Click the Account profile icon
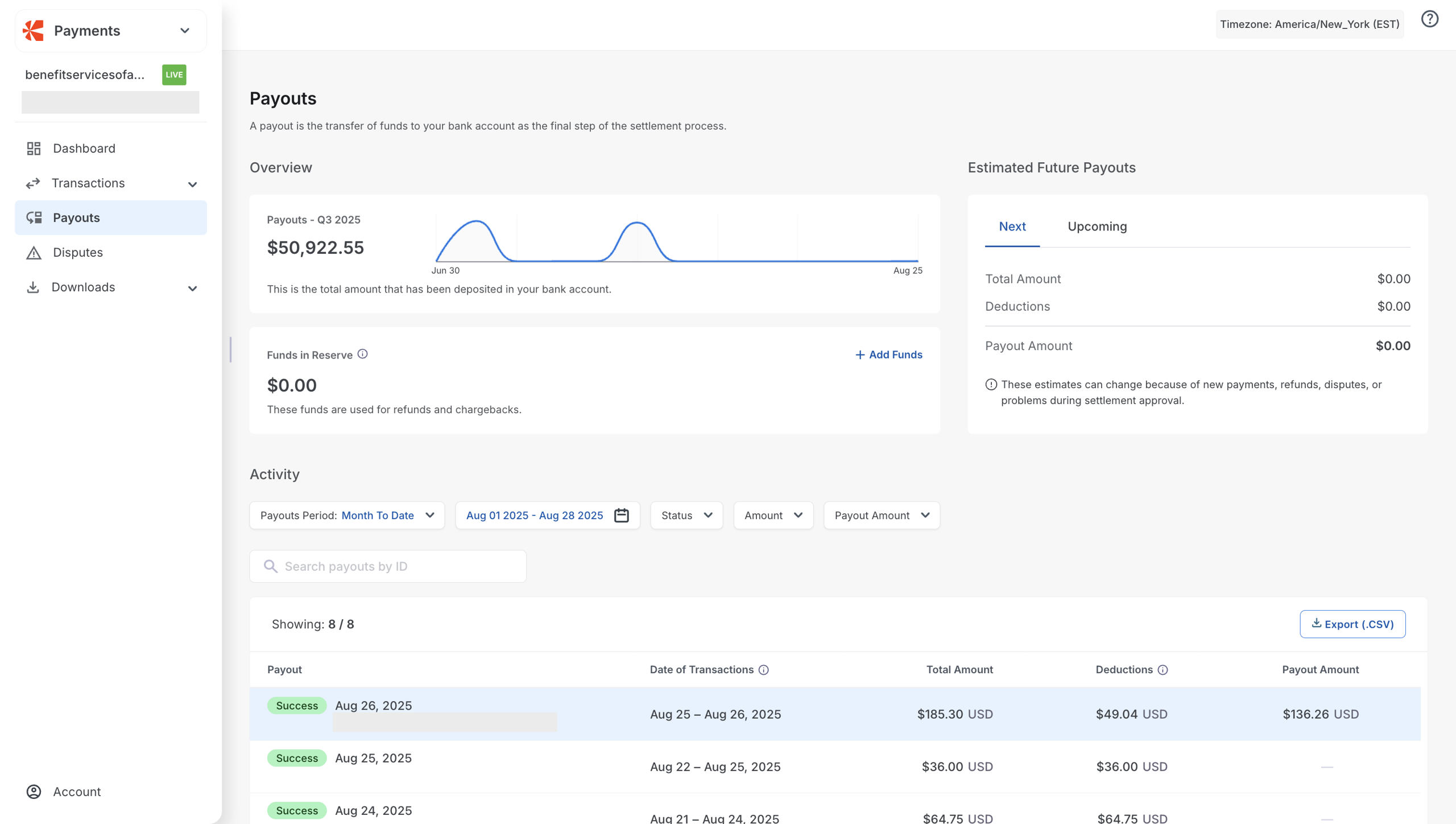Viewport: 1456px width, 824px height. pos(34,792)
